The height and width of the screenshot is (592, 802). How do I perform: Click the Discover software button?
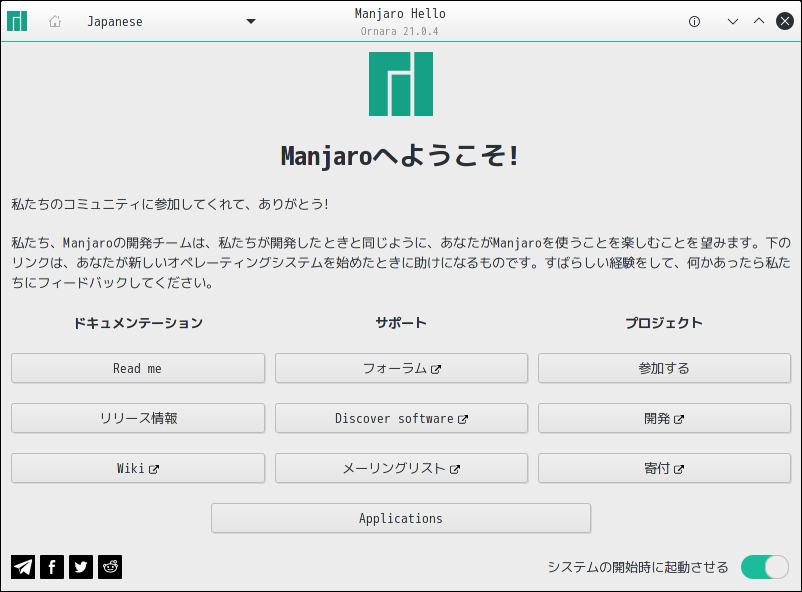tap(402, 418)
